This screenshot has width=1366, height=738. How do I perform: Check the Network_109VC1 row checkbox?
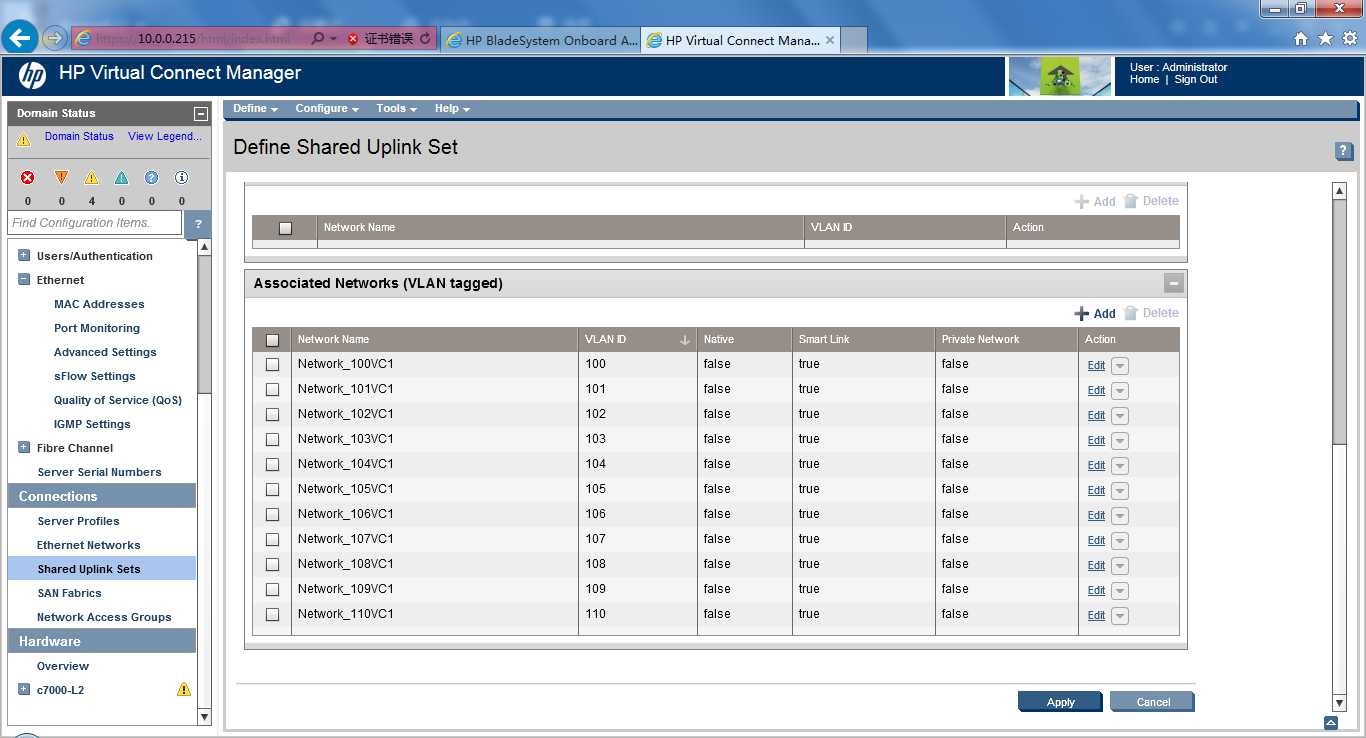coord(272,590)
